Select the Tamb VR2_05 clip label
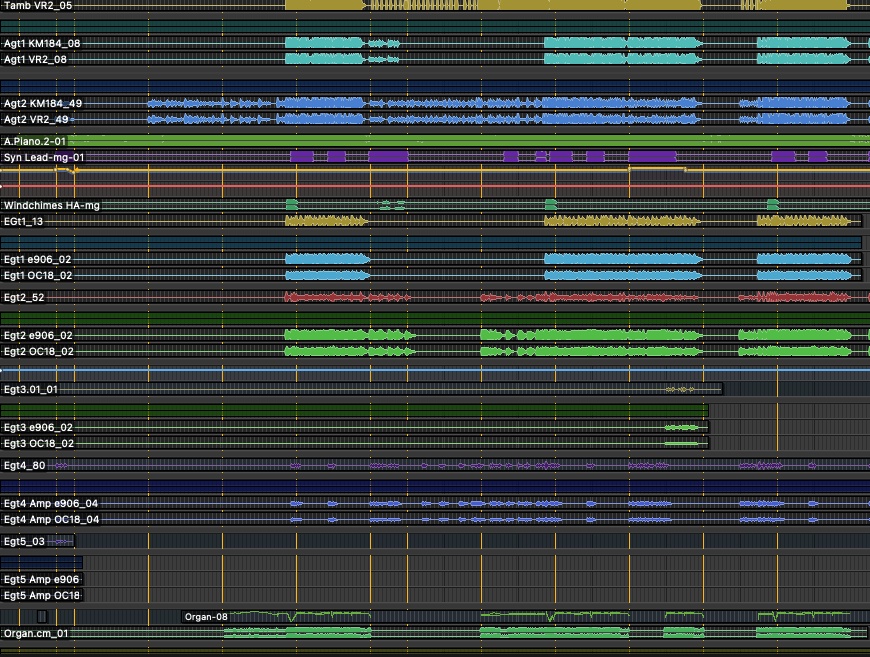The width and height of the screenshot is (870, 657). coord(38,6)
